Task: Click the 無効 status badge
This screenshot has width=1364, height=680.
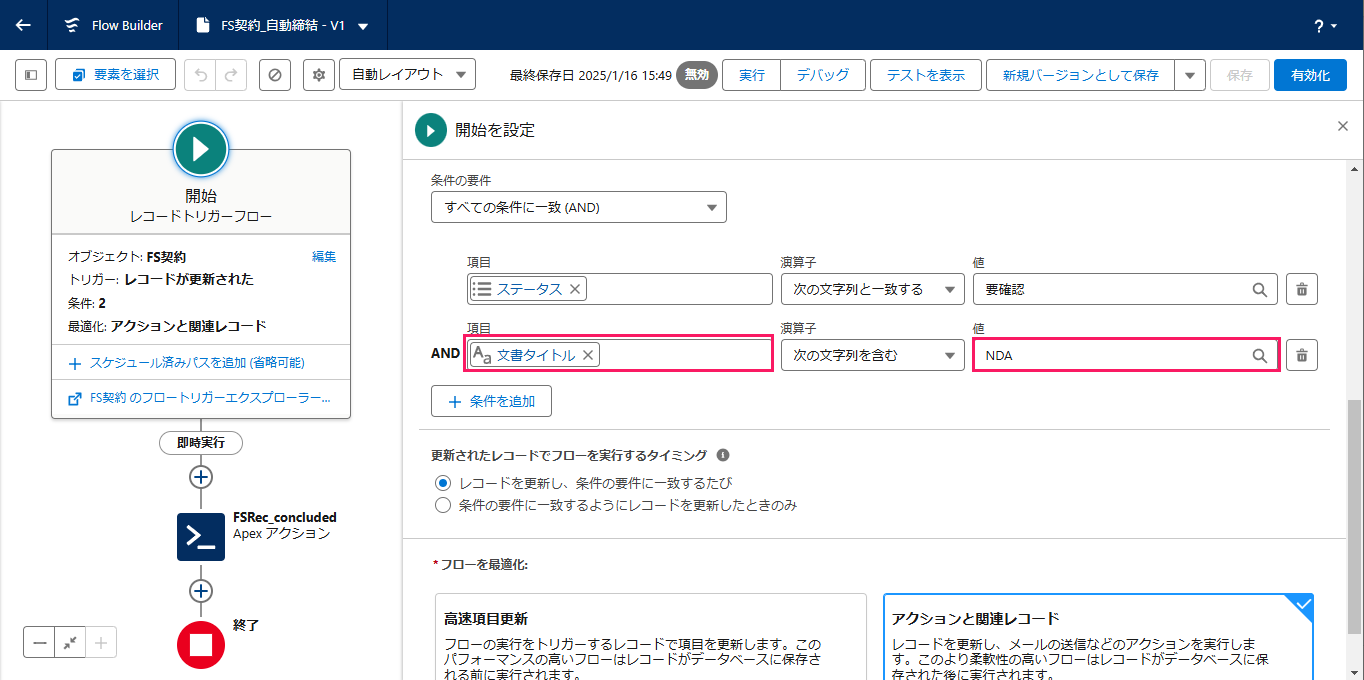Action: pos(697,75)
